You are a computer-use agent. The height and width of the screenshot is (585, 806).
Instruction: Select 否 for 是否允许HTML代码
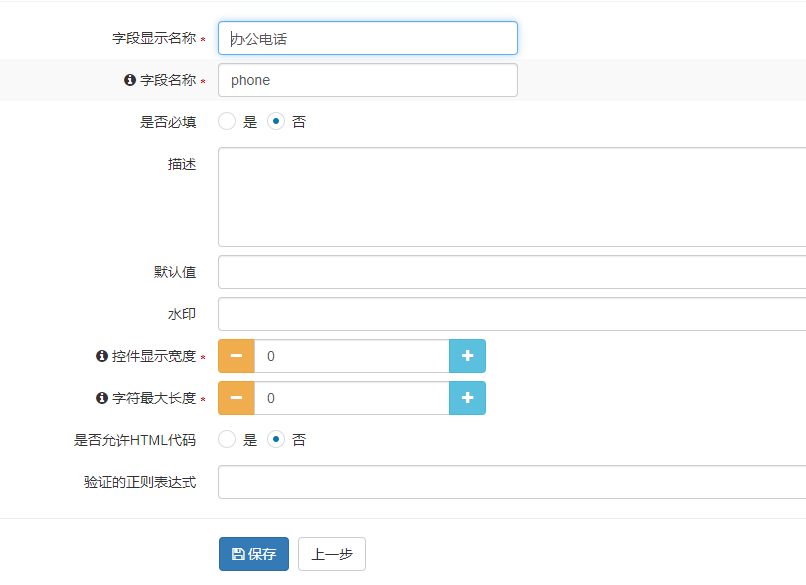(276, 439)
